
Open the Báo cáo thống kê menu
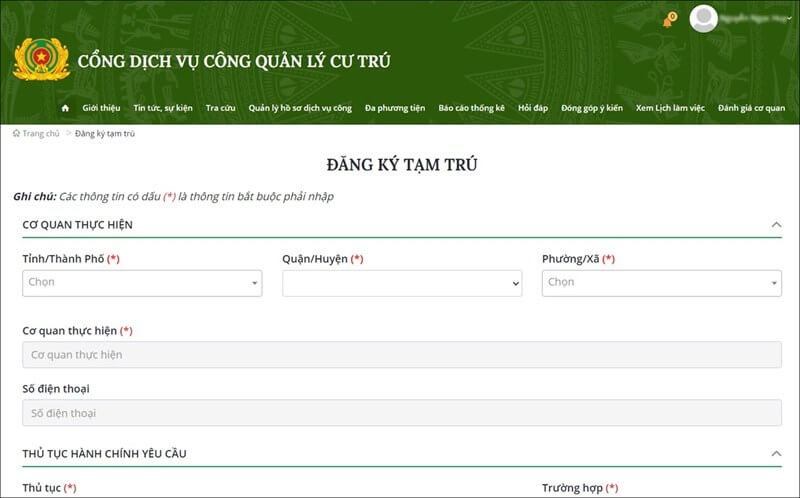coord(471,108)
